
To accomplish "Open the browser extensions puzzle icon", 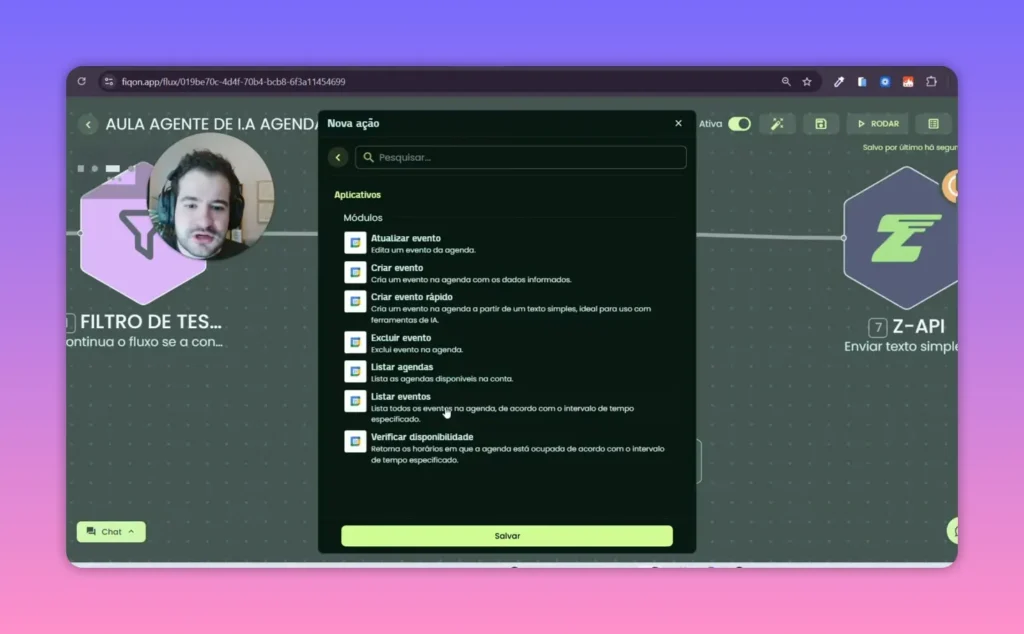I will 931,82.
